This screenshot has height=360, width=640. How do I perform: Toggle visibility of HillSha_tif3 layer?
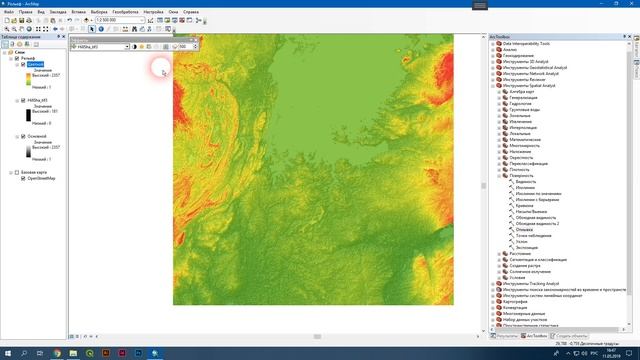pos(23,100)
